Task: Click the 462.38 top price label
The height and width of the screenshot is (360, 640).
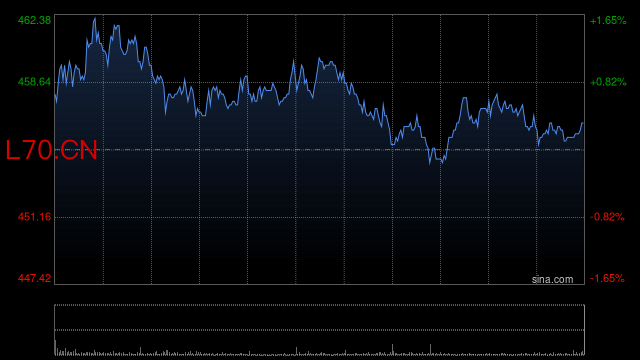Action: 34,20
